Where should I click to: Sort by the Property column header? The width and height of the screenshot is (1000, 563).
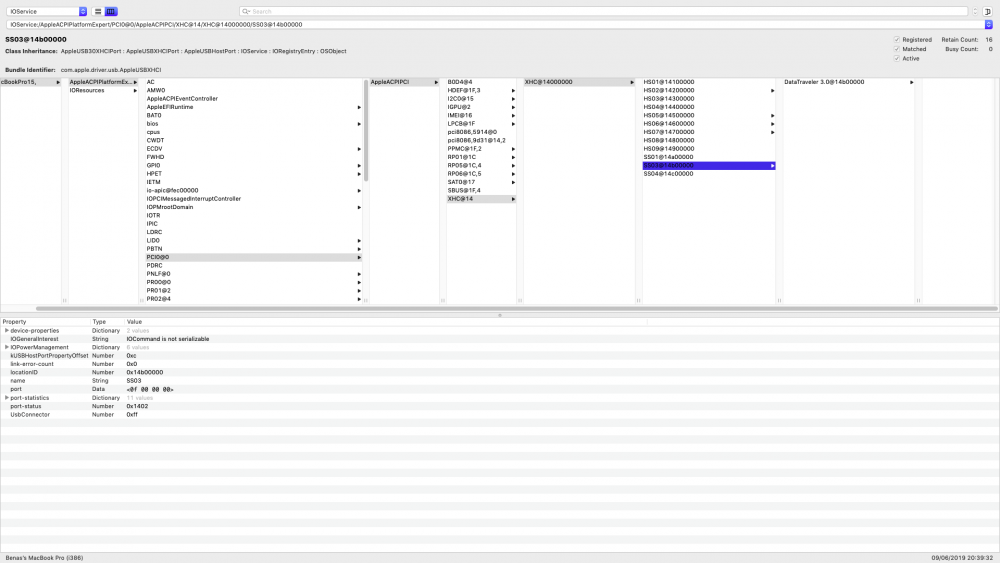45,322
